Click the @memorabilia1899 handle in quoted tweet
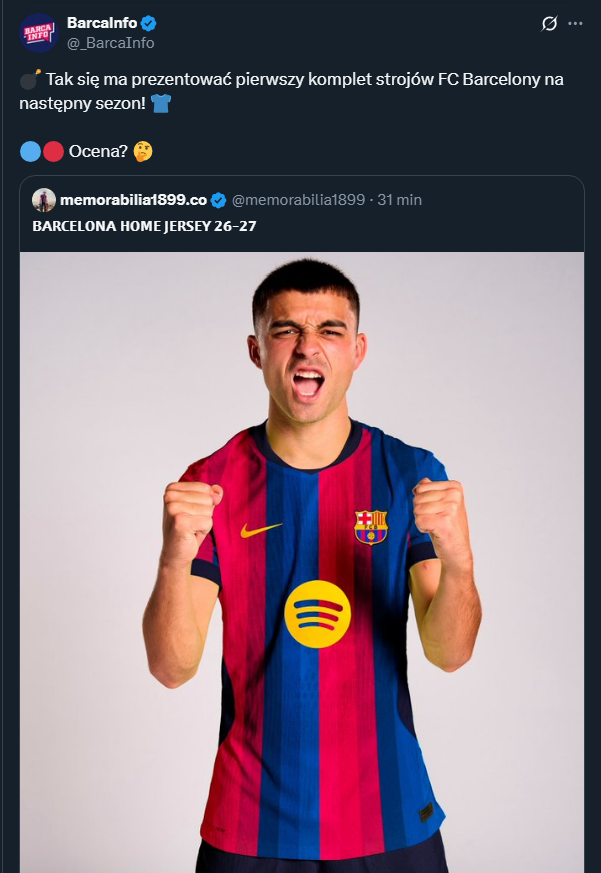Image resolution: width=601 pixels, height=873 pixels. click(x=298, y=200)
